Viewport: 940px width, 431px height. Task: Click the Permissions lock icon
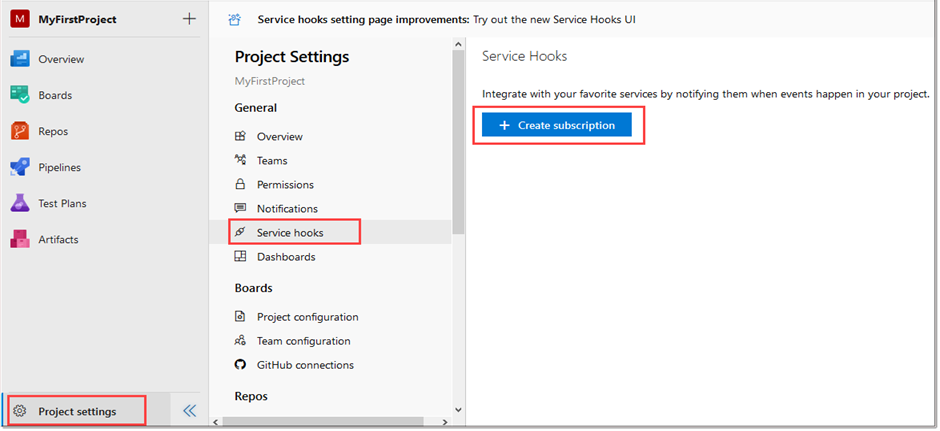tap(240, 184)
